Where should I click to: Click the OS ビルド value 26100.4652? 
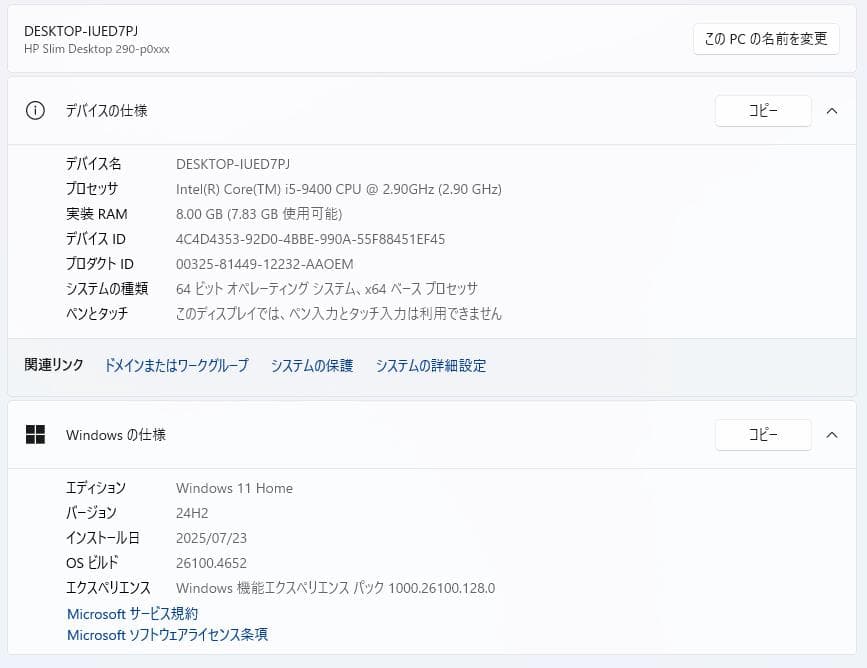pyautogui.click(x=211, y=562)
